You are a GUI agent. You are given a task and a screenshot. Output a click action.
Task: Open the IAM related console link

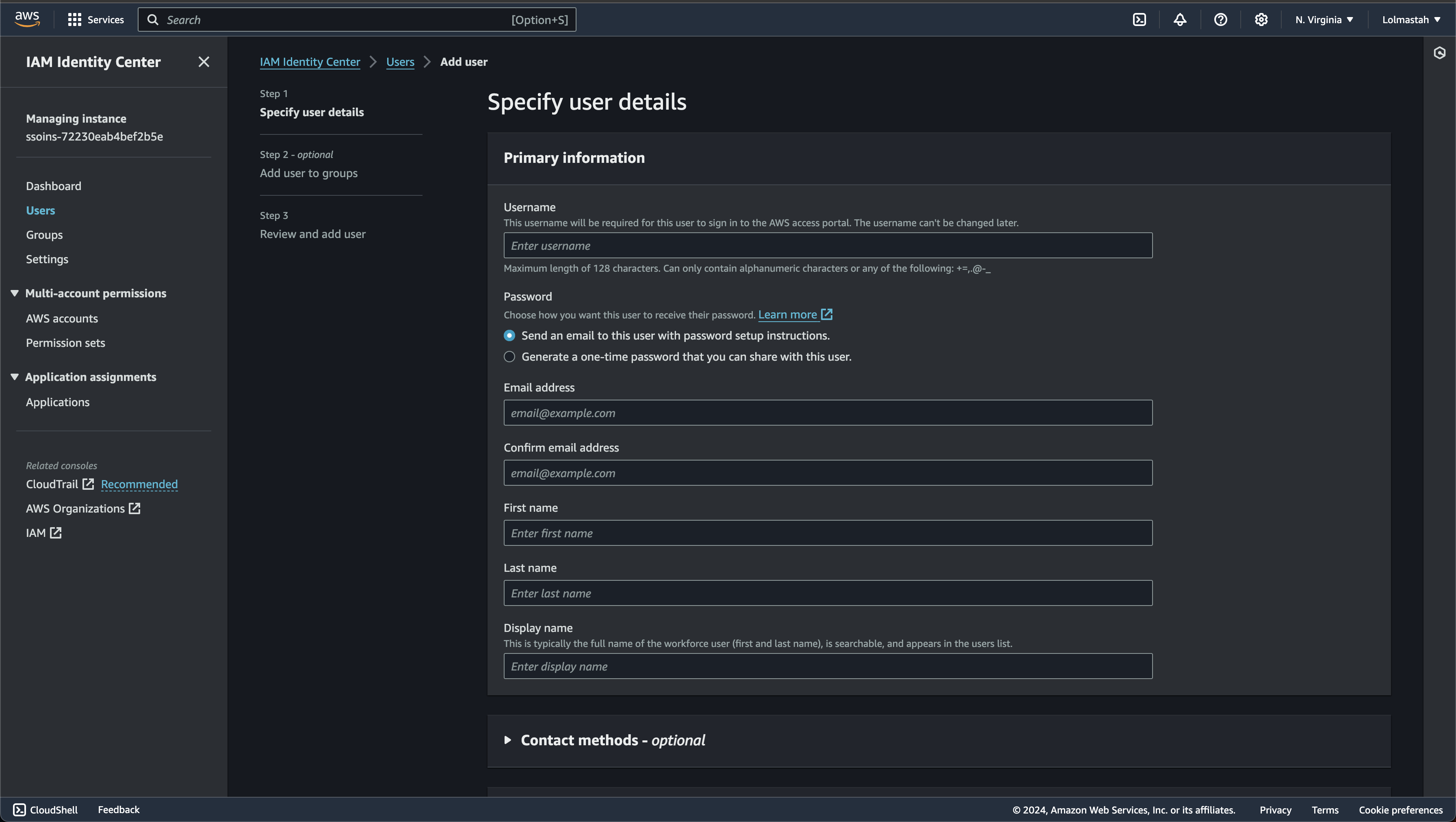(x=36, y=533)
